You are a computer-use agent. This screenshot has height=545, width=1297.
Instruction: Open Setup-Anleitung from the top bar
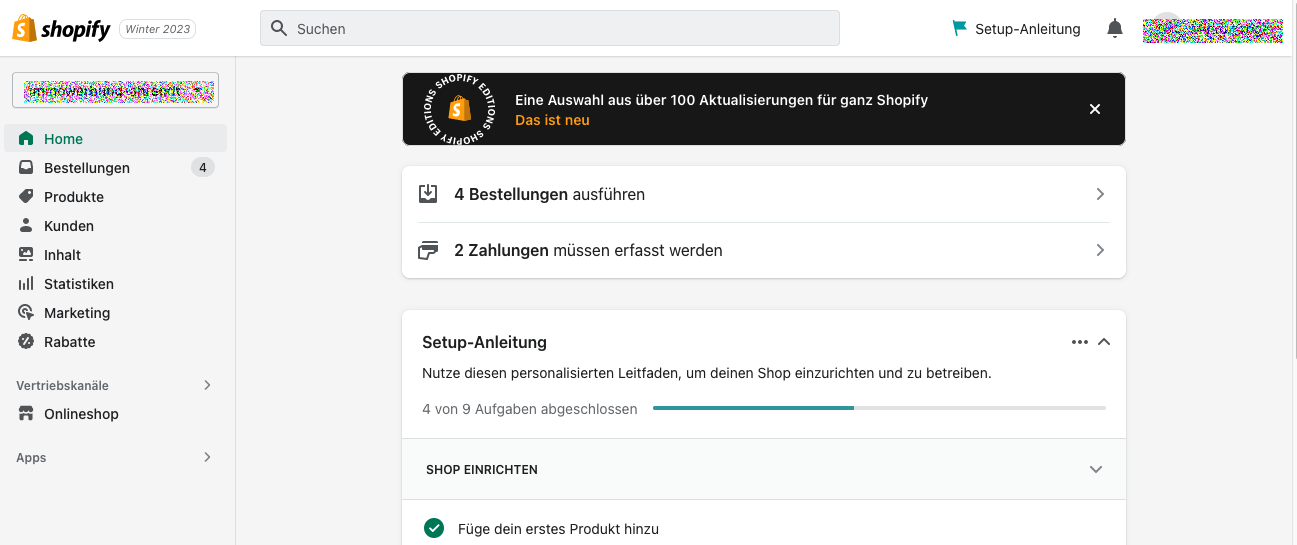point(1016,29)
